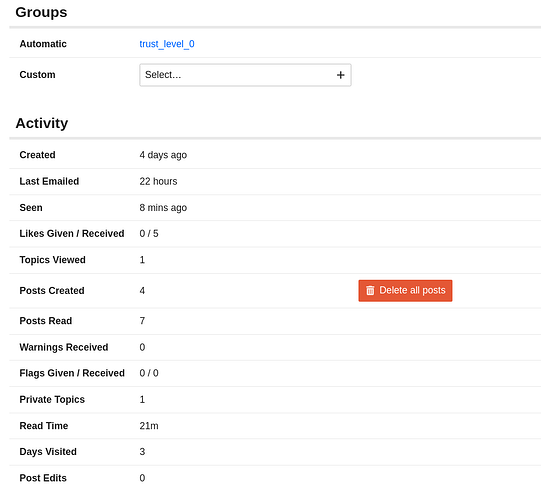Viewport: 541px width, 499px height.
Task: Click the Seen value '8 mins ago'
Action: (163, 208)
